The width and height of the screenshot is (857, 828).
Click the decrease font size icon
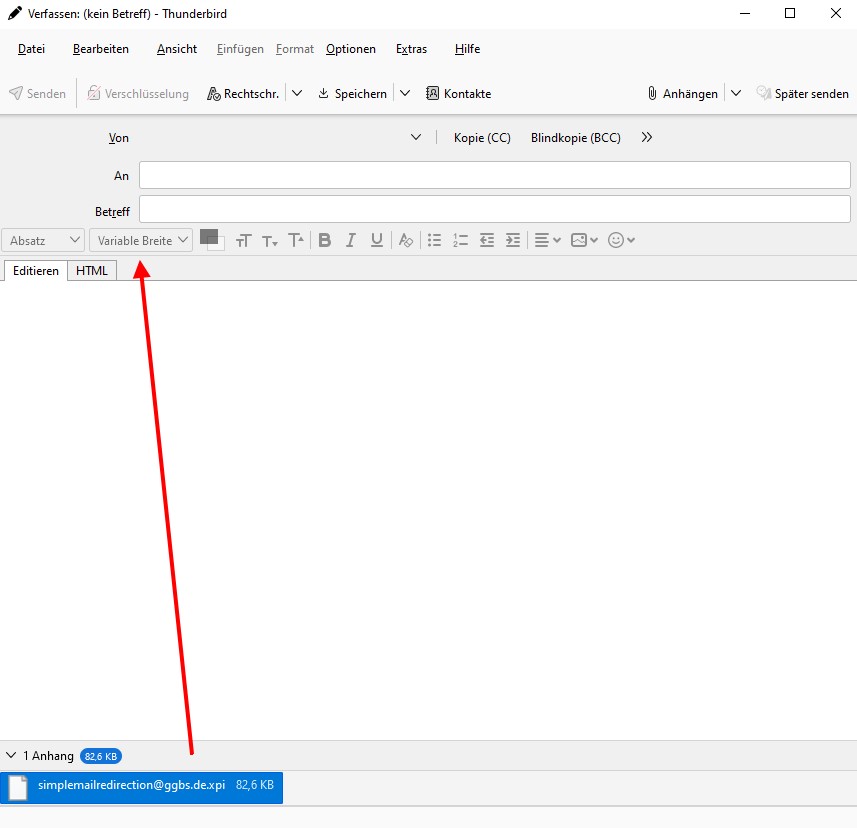pyautogui.click(x=269, y=240)
